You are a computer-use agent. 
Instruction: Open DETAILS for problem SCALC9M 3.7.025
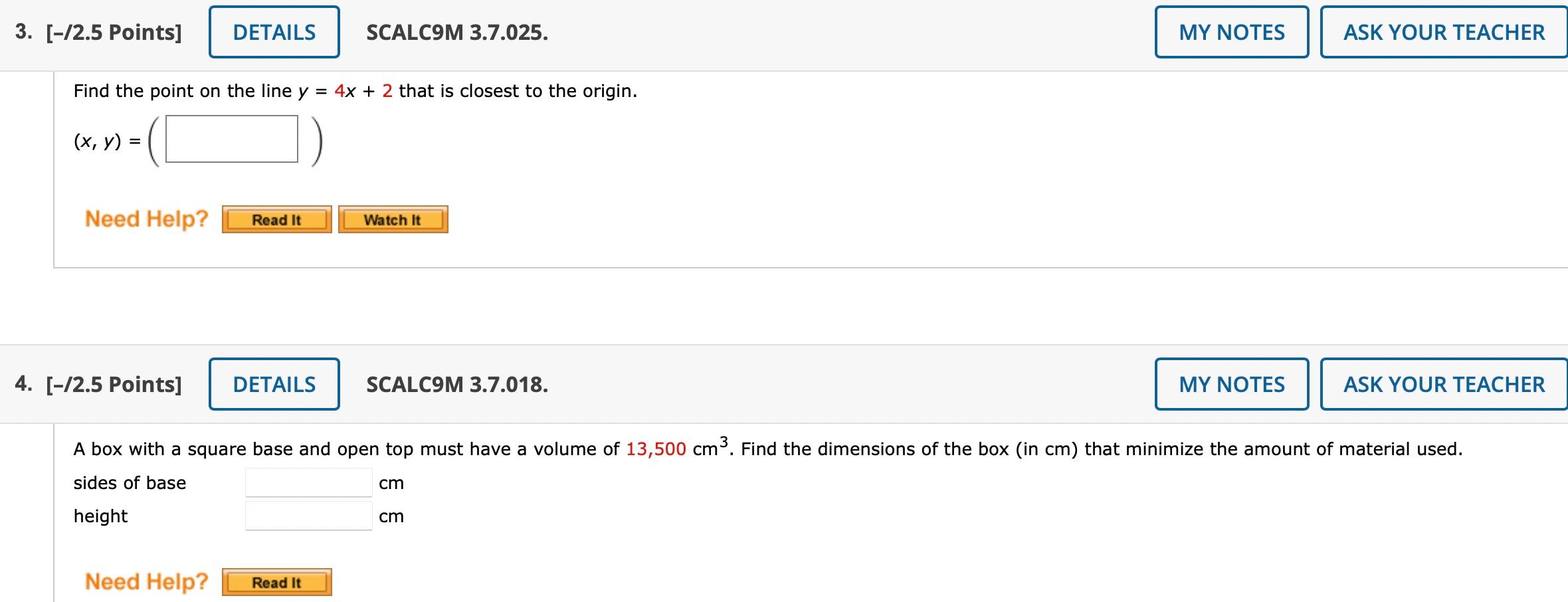[x=274, y=31]
